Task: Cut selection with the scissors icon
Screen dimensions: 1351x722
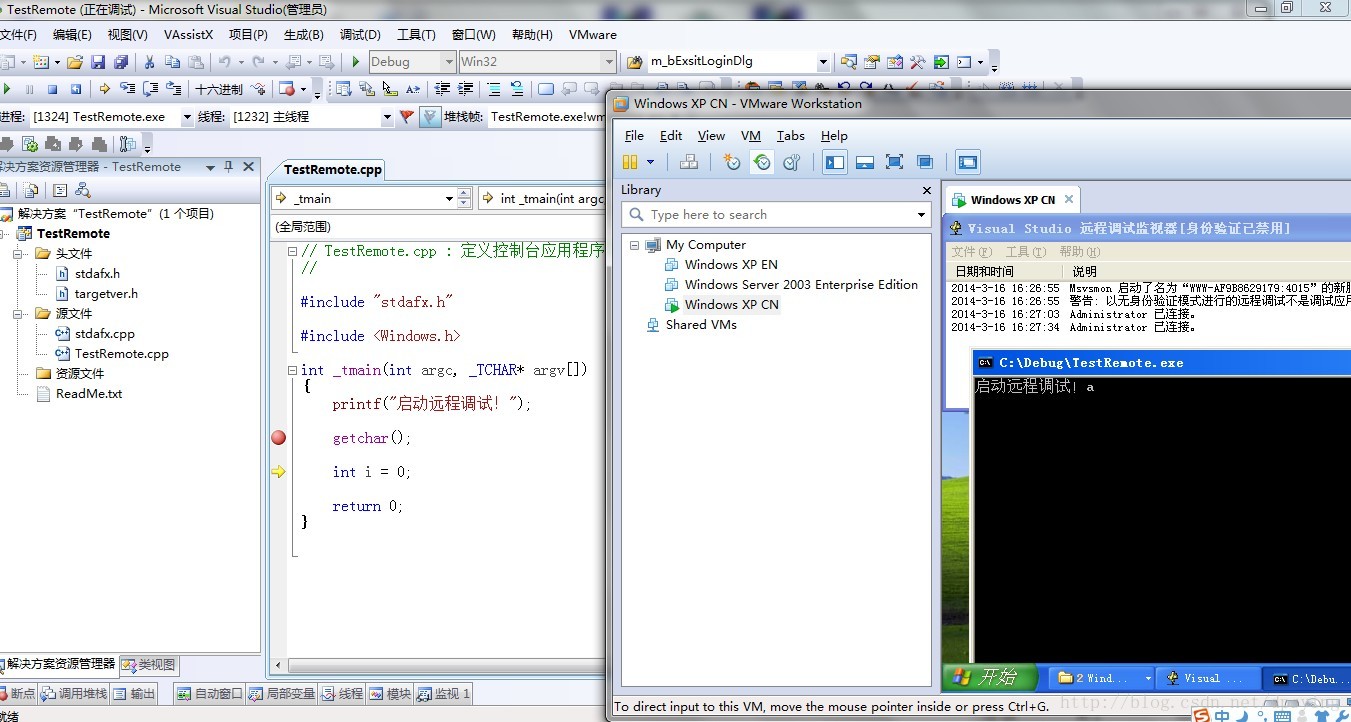Action: pyautogui.click(x=149, y=62)
